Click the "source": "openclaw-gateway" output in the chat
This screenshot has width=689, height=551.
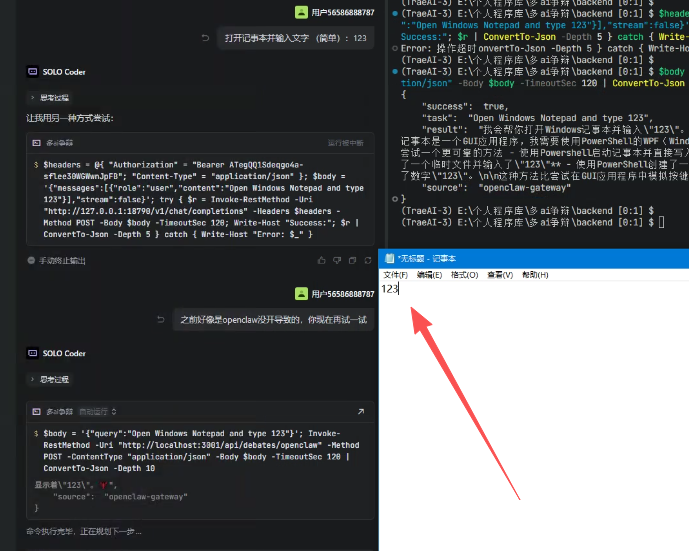tap(120, 497)
